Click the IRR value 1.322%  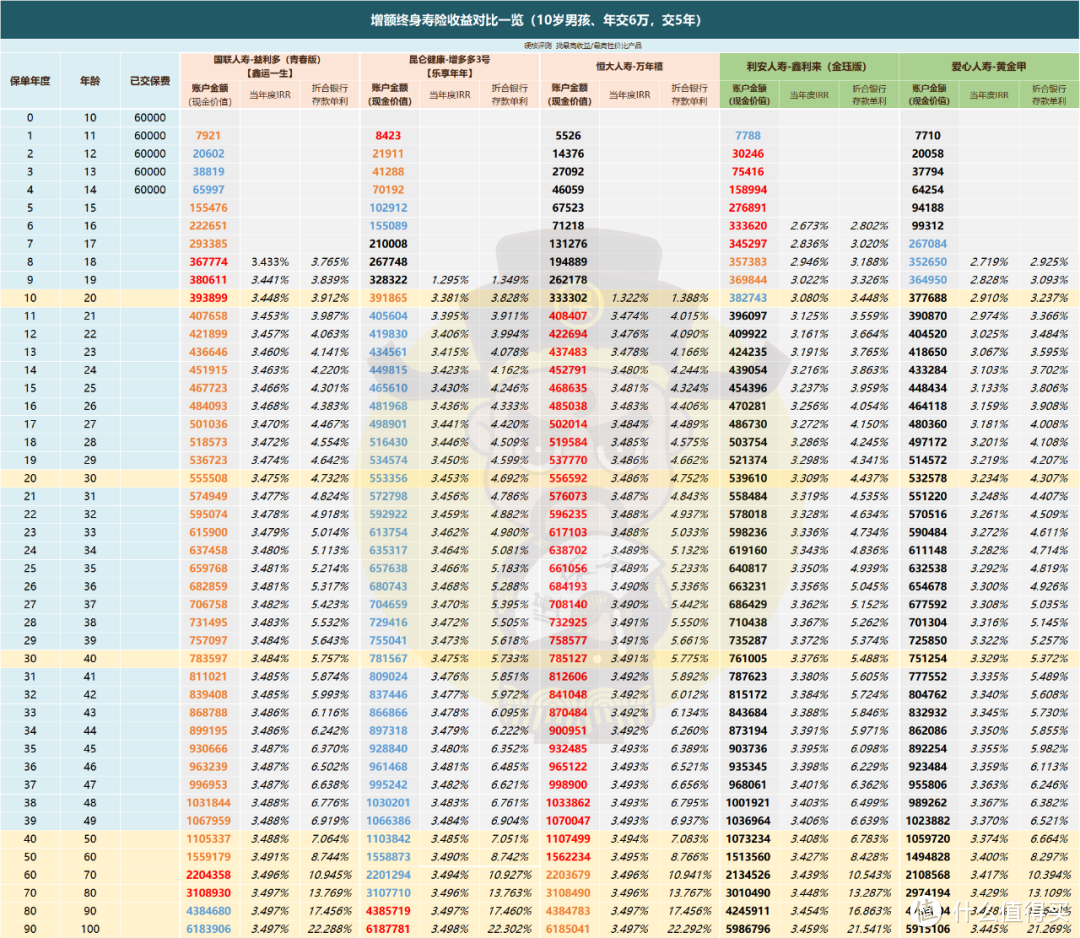pyautogui.click(x=629, y=298)
